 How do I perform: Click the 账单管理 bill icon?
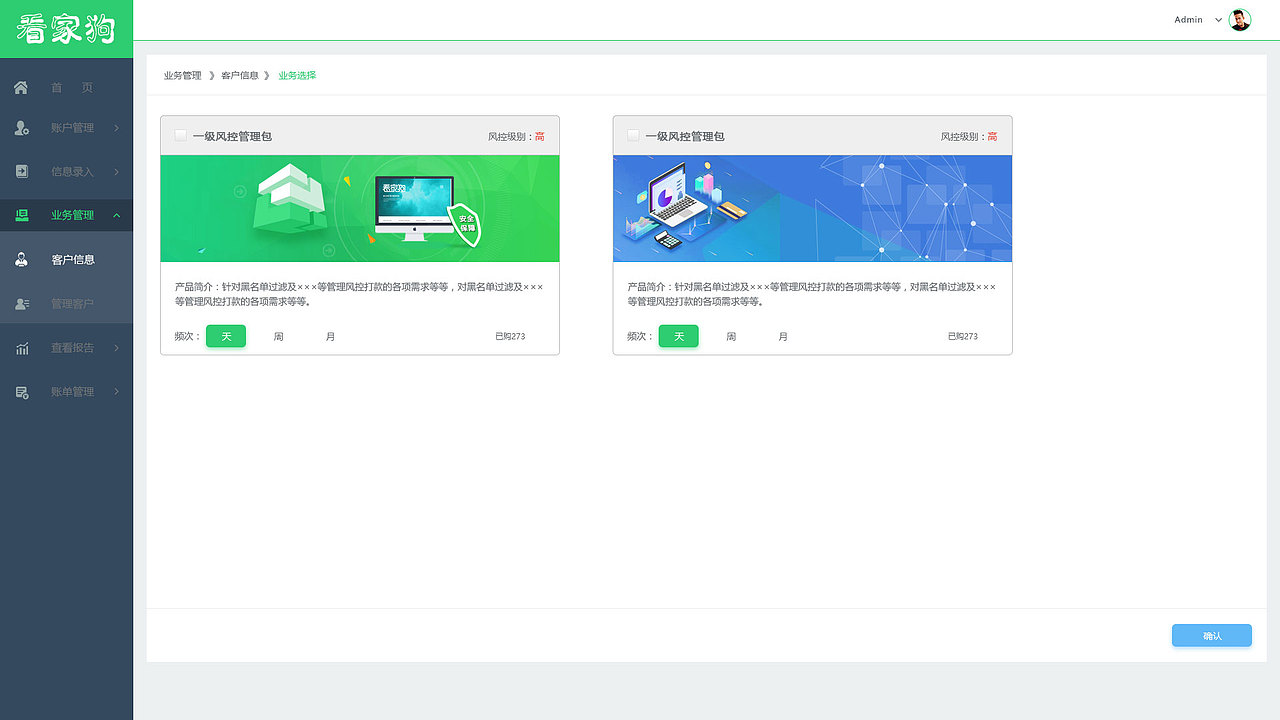(x=21, y=392)
